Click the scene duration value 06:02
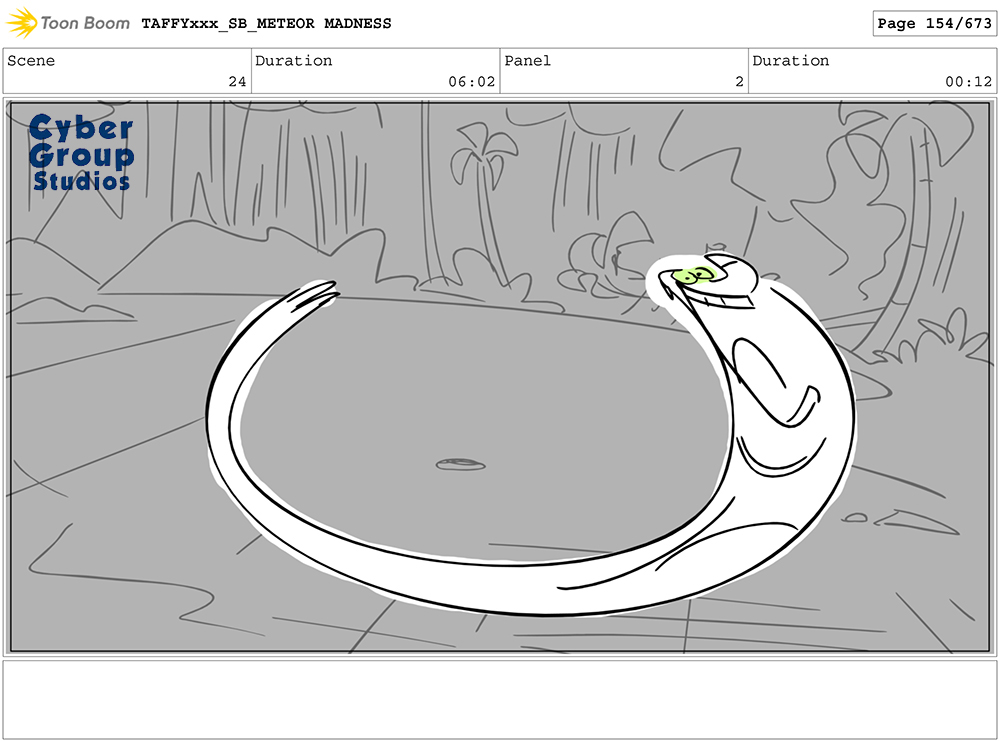Image resolution: width=1000 pixels, height=742 pixels. pyautogui.click(x=471, y=82)
